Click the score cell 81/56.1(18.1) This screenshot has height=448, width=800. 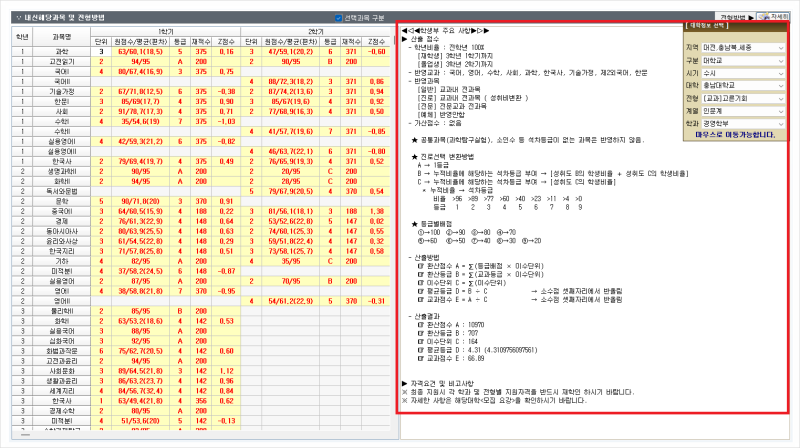pos(290,211)
